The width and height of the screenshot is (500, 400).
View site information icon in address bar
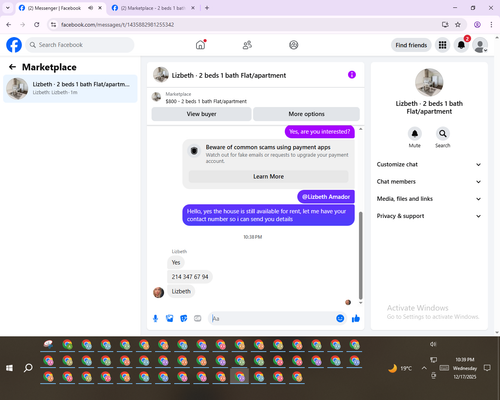[53, 25]
